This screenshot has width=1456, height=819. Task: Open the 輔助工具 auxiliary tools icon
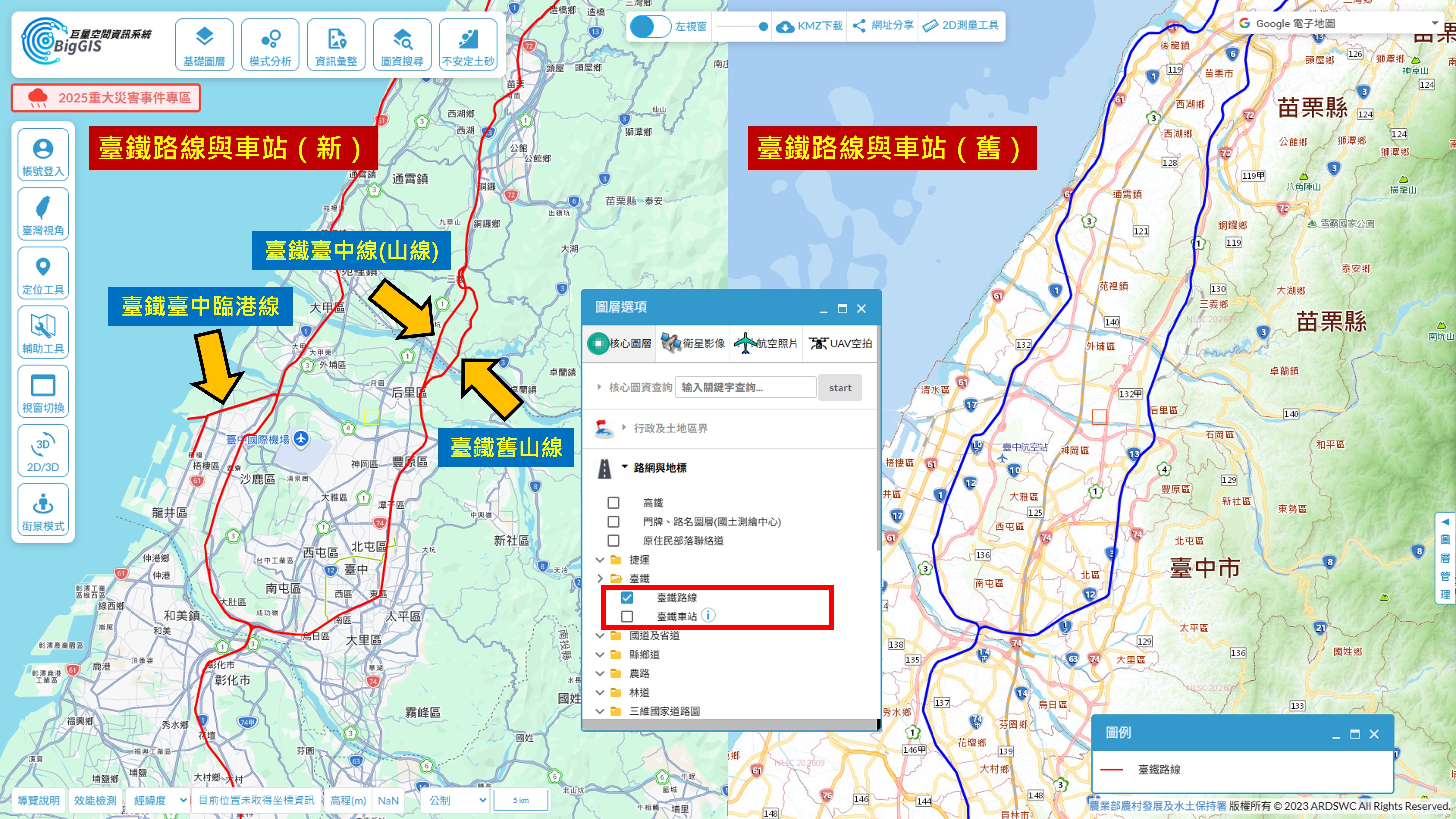(43, 332)
